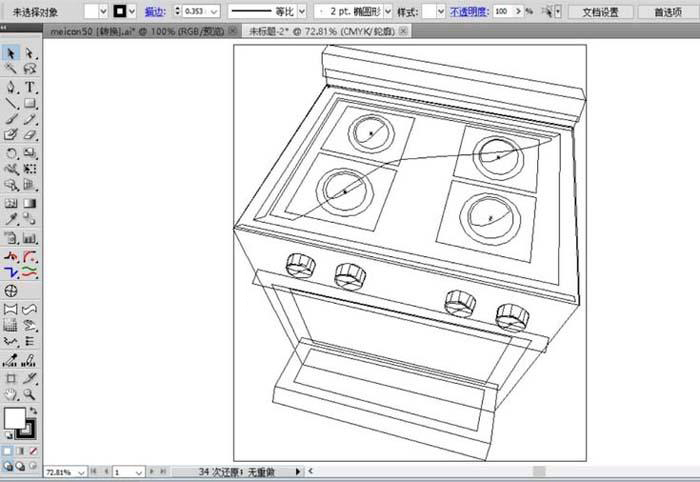This screenshot has height=482, width=700.
Task: Open the 不透明度 opacity panel link
Action: click(x=469, y=12)
